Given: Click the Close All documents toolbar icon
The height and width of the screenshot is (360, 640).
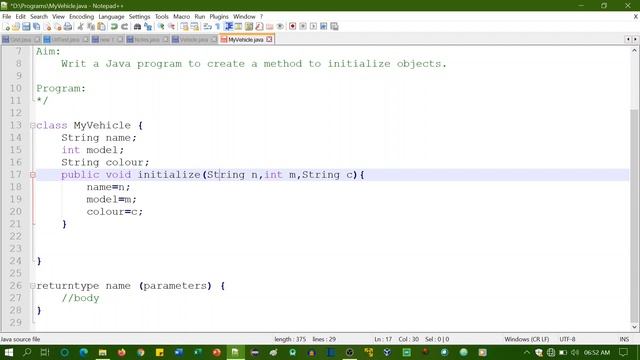Looking at the screenshot, I should coord(58,27).
